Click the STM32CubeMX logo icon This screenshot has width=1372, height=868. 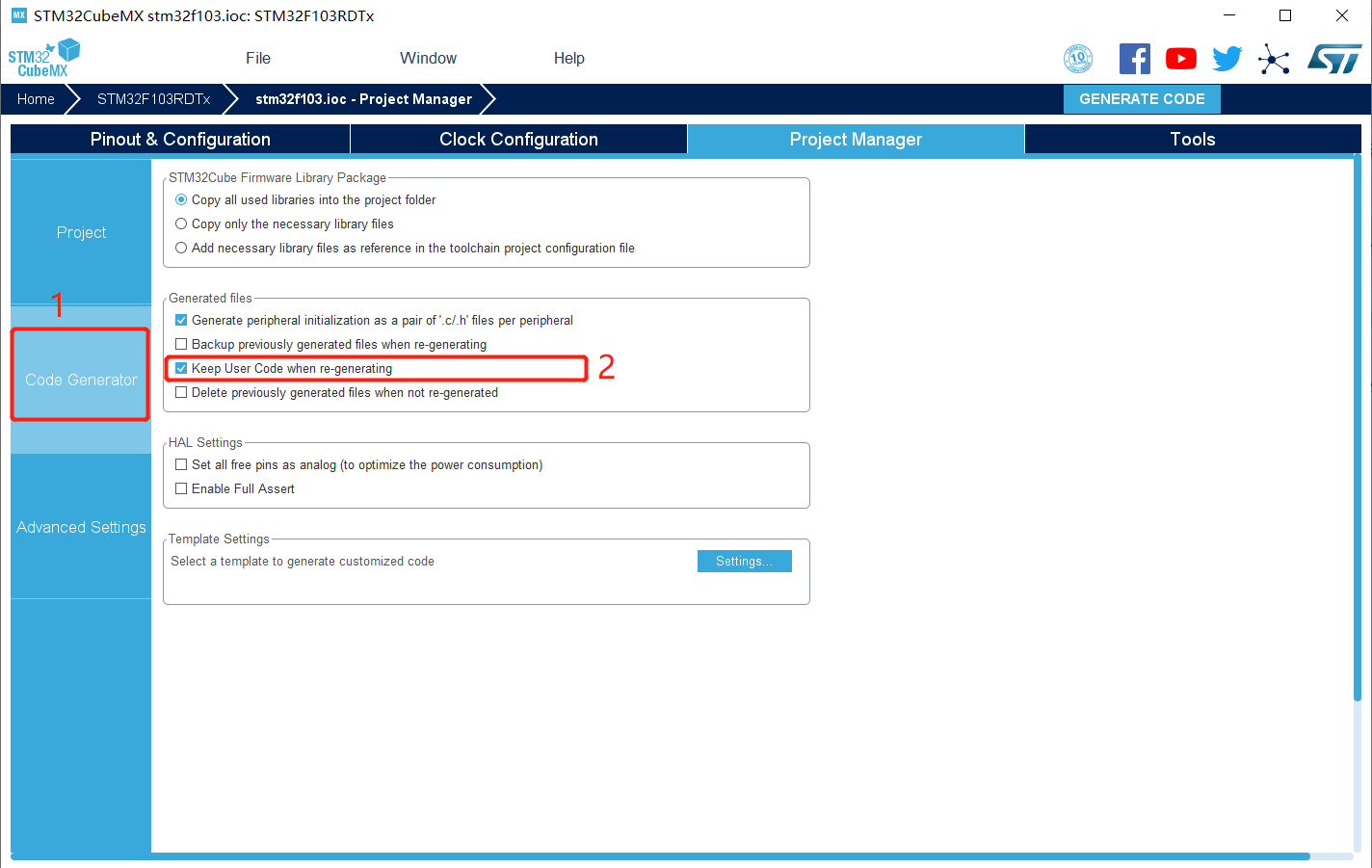(43, 58)
